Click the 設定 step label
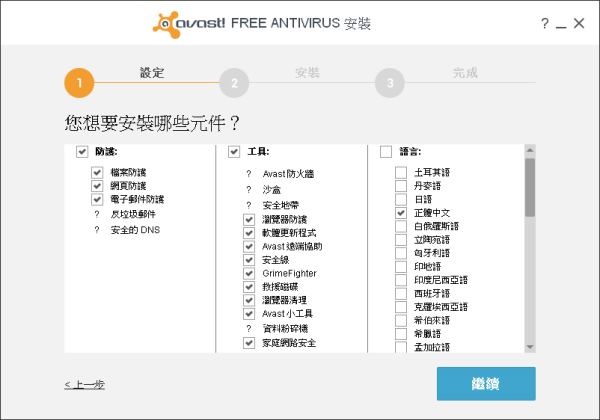This screenshot has height=420, width=600. point(152,73)
